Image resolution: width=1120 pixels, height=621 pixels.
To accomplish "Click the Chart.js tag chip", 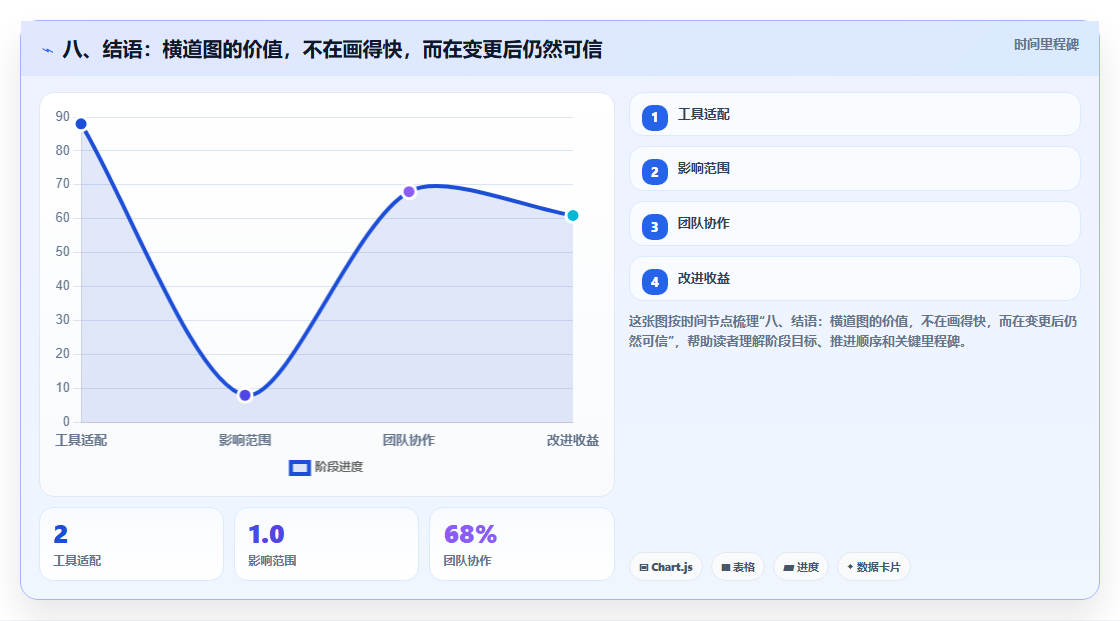I will point(666,567).
